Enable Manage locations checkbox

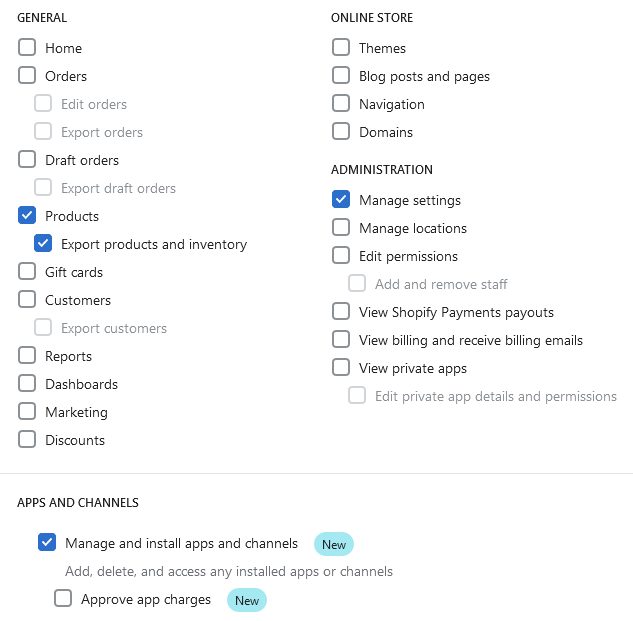[x=341, y=228]
